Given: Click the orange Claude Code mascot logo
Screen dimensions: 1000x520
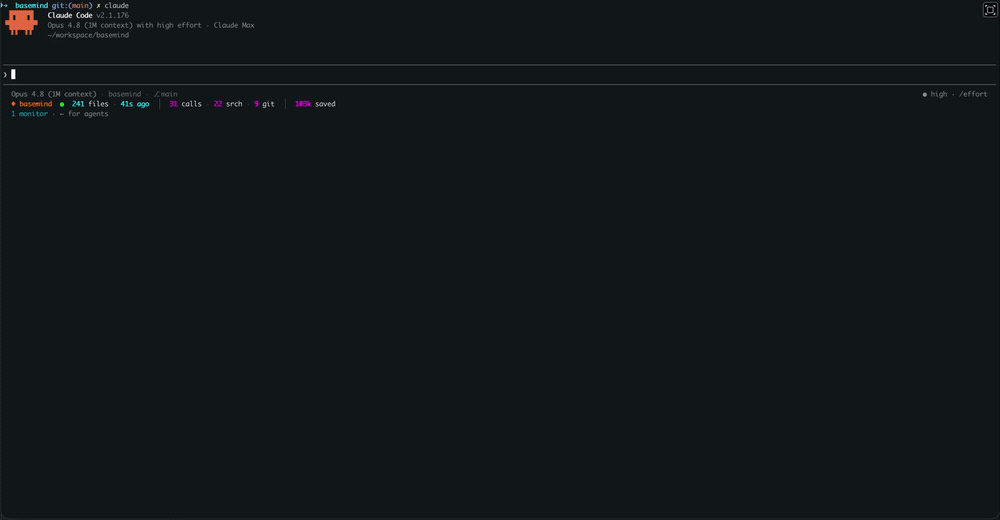Looking at the screenshot, I should 21,23.
